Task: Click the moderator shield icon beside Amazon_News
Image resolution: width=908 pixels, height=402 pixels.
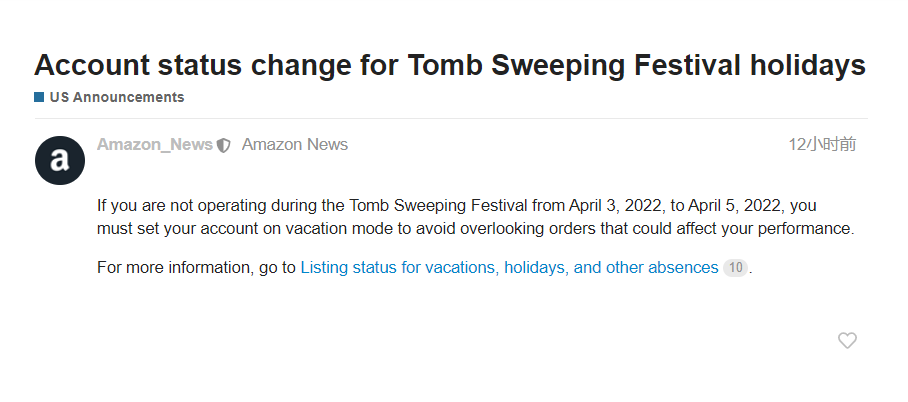Action: [x=224, y=145]
